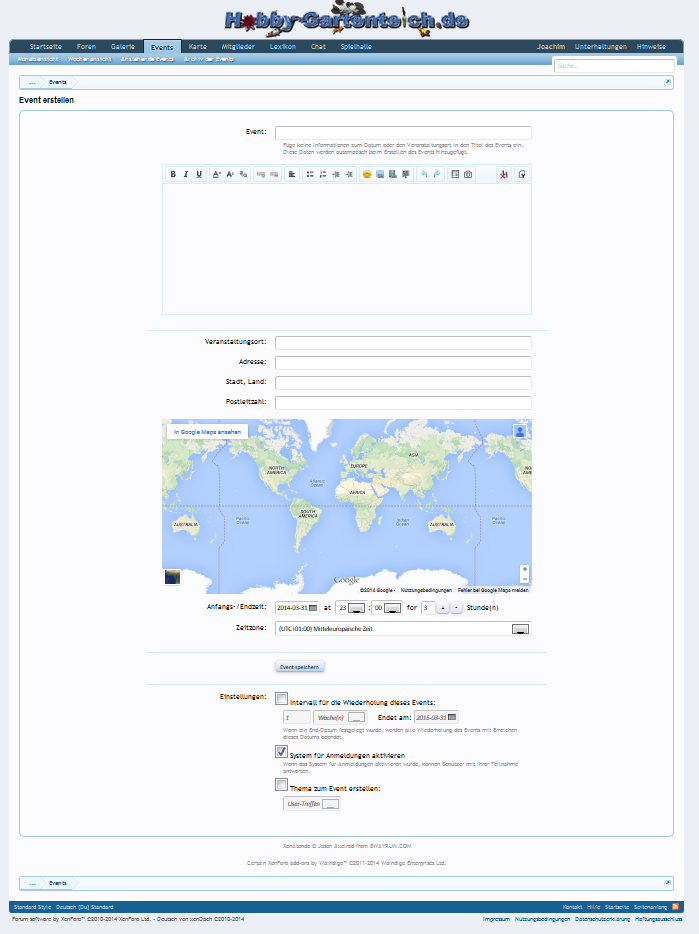
Task: Click the RSS feed icon in the footer
Action: pyautogui.click(x=675, y=907)
